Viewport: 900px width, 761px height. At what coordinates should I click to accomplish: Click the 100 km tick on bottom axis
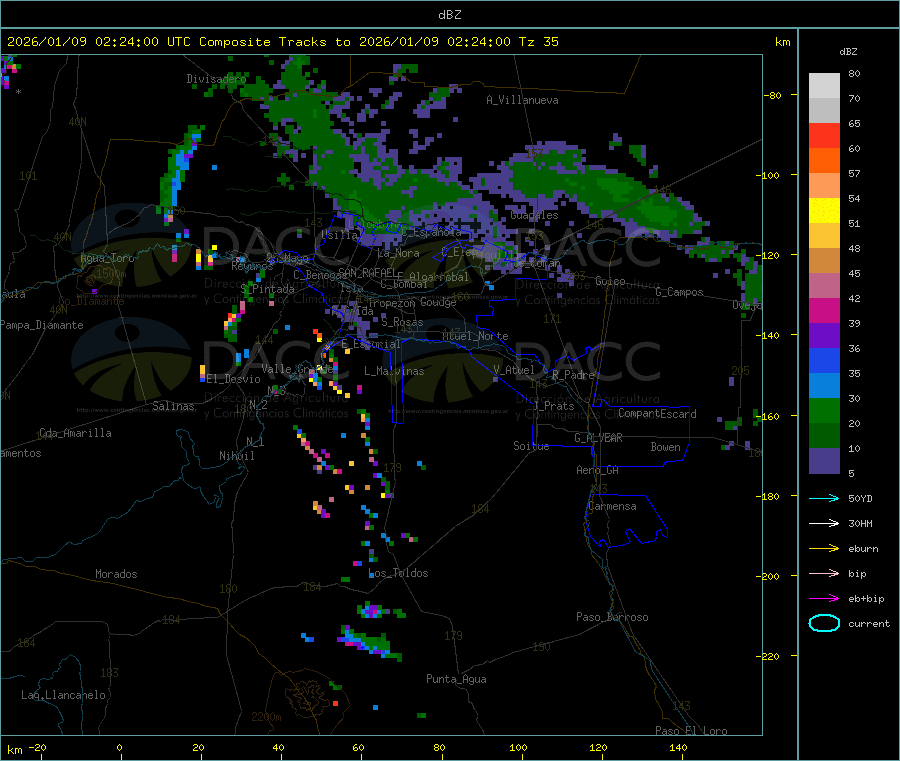pyautogui.click(x=518, y=747)
